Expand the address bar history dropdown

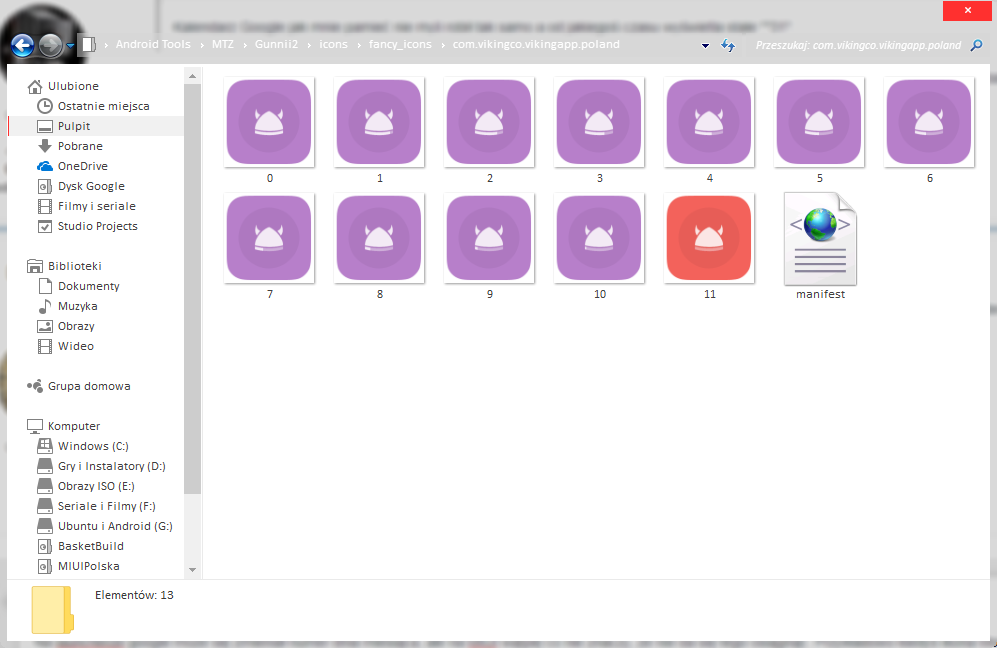[705, 46]
